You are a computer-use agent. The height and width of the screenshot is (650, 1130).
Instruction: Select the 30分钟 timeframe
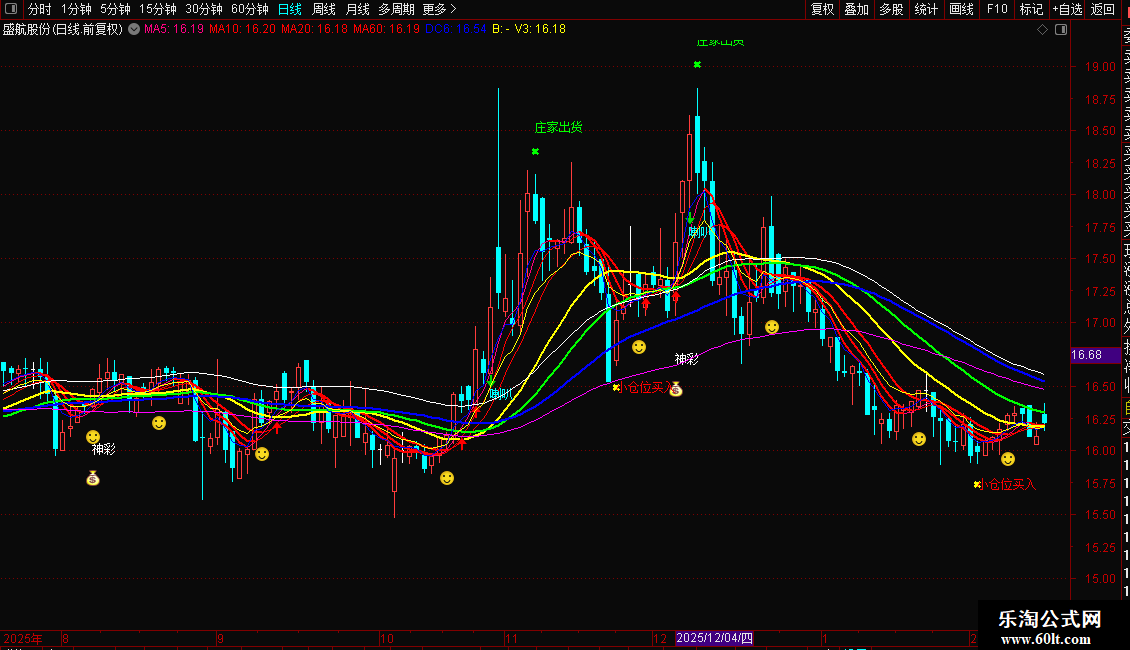(203, 9)
